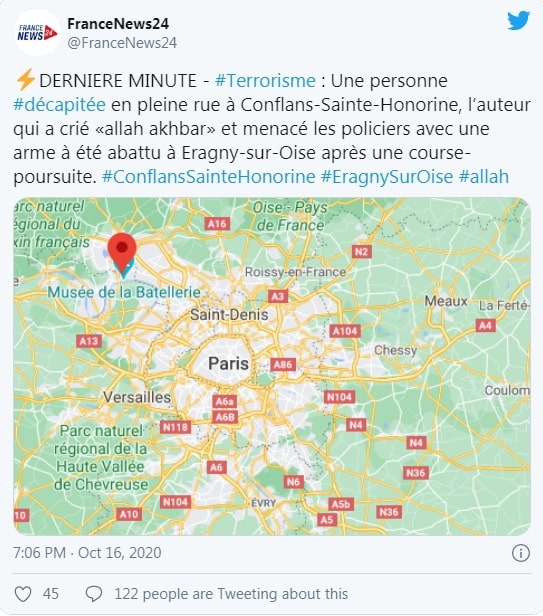
Task: Follow the #ConflansSainteHonorine hashtag link
Action: 209,177
